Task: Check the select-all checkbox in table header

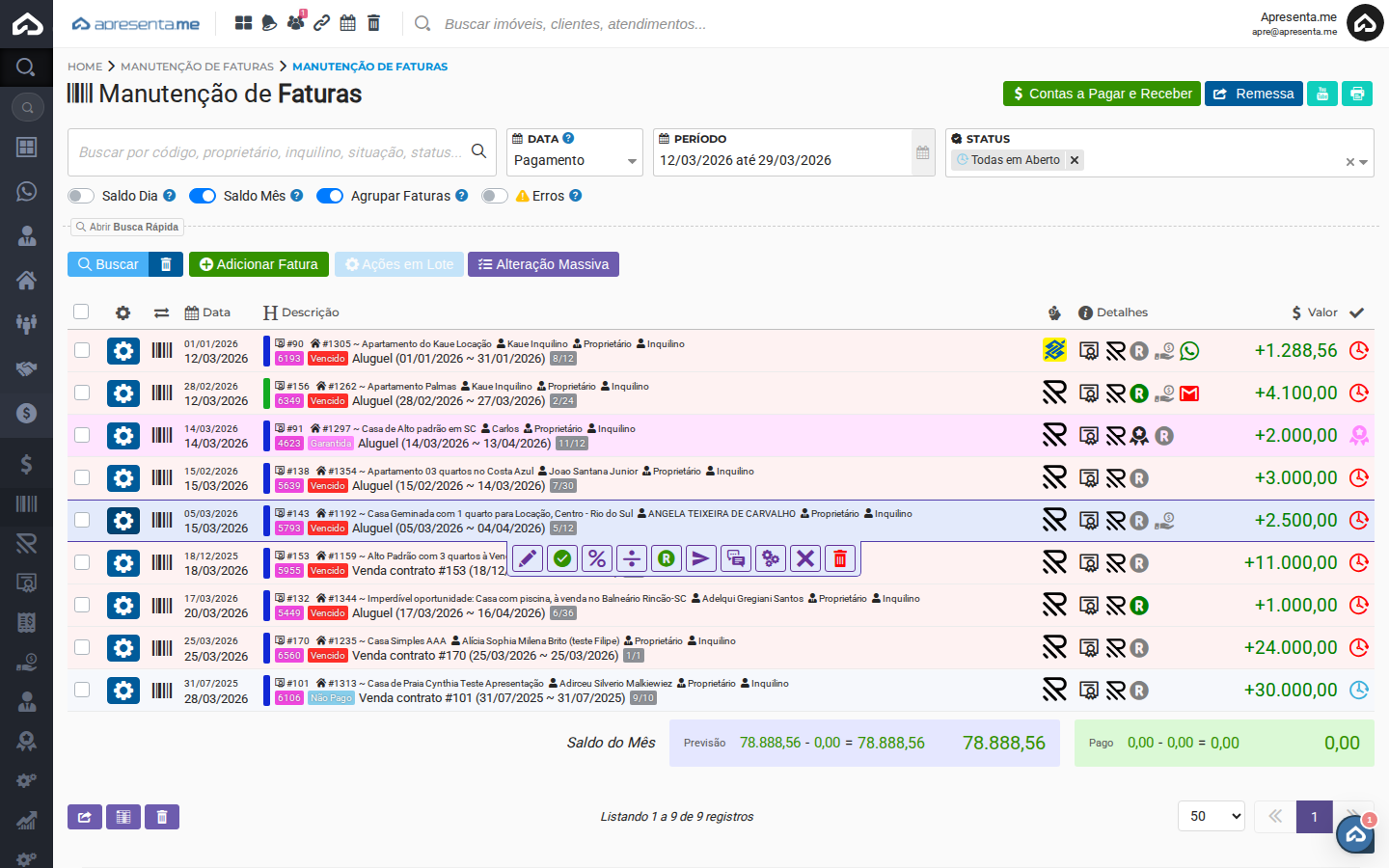Action: pos(81,312)
